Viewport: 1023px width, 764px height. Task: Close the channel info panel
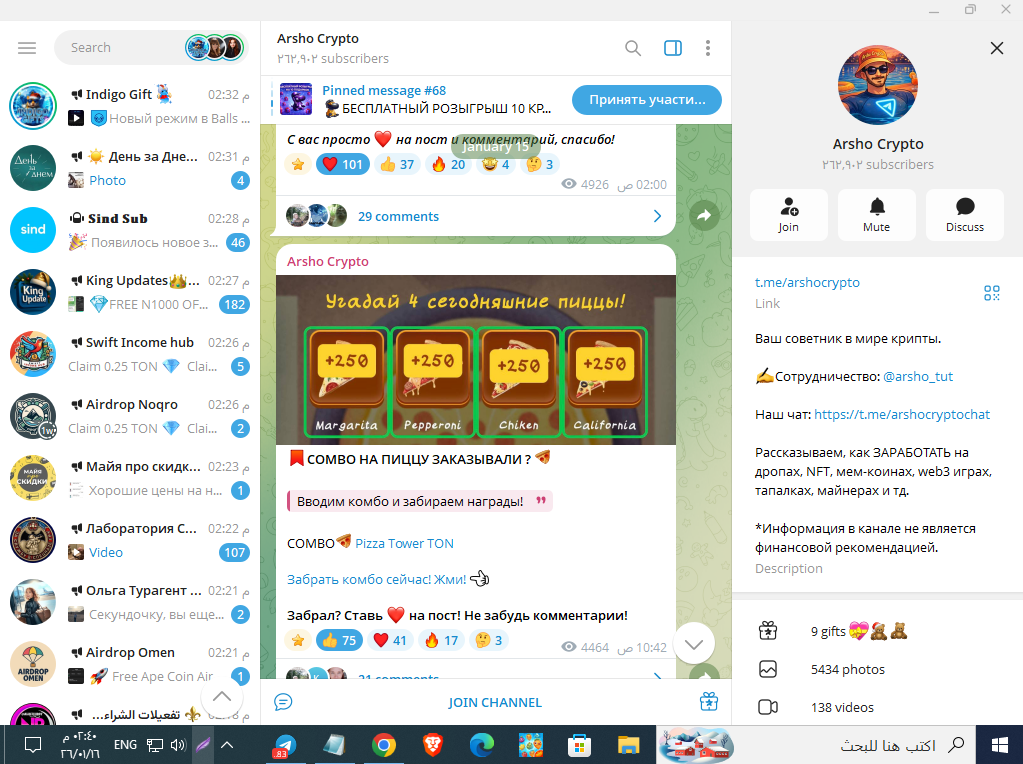click(996, 48)
